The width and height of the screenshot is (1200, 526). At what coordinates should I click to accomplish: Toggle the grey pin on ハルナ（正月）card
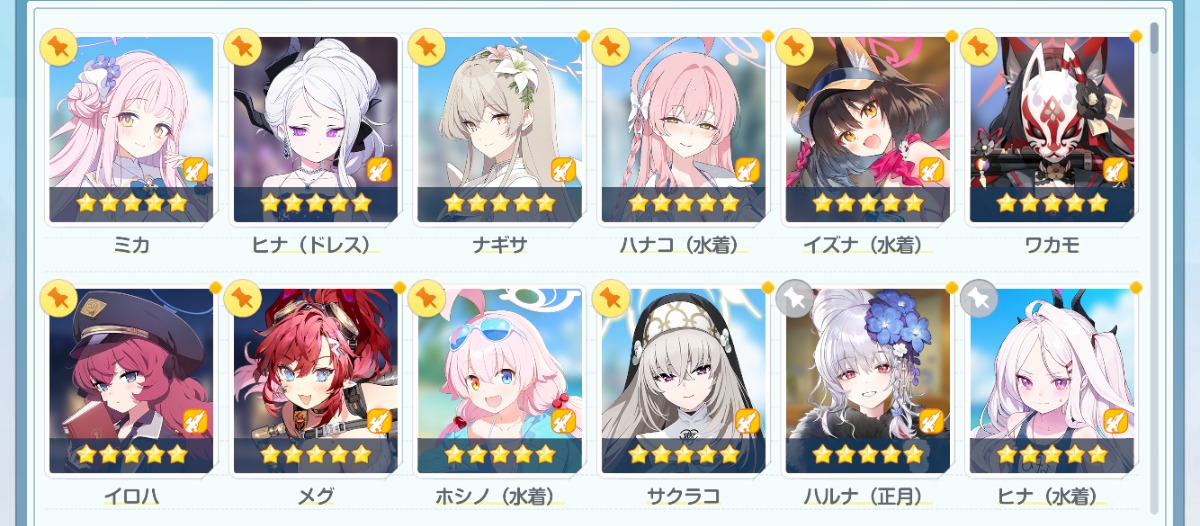(794, 298)
